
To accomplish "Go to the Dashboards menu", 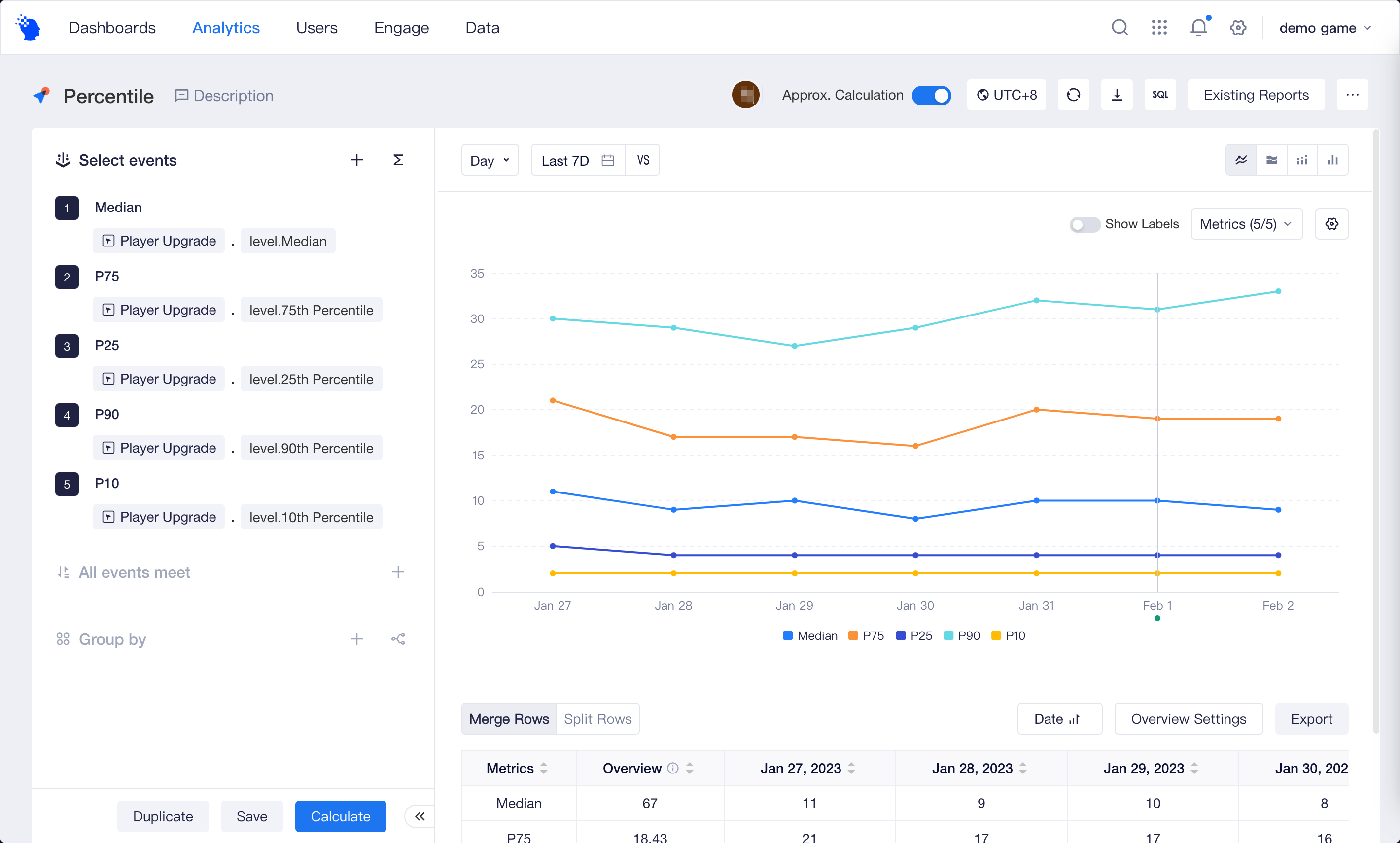I will pyautogui.click(x=112, y=27).
